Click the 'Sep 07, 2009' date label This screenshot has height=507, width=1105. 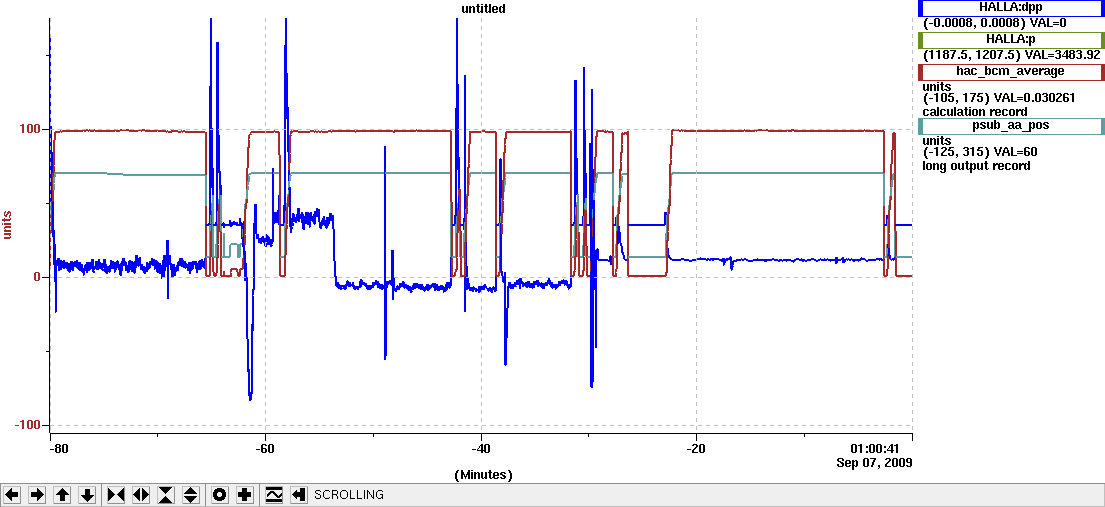(x=874, y=463)
